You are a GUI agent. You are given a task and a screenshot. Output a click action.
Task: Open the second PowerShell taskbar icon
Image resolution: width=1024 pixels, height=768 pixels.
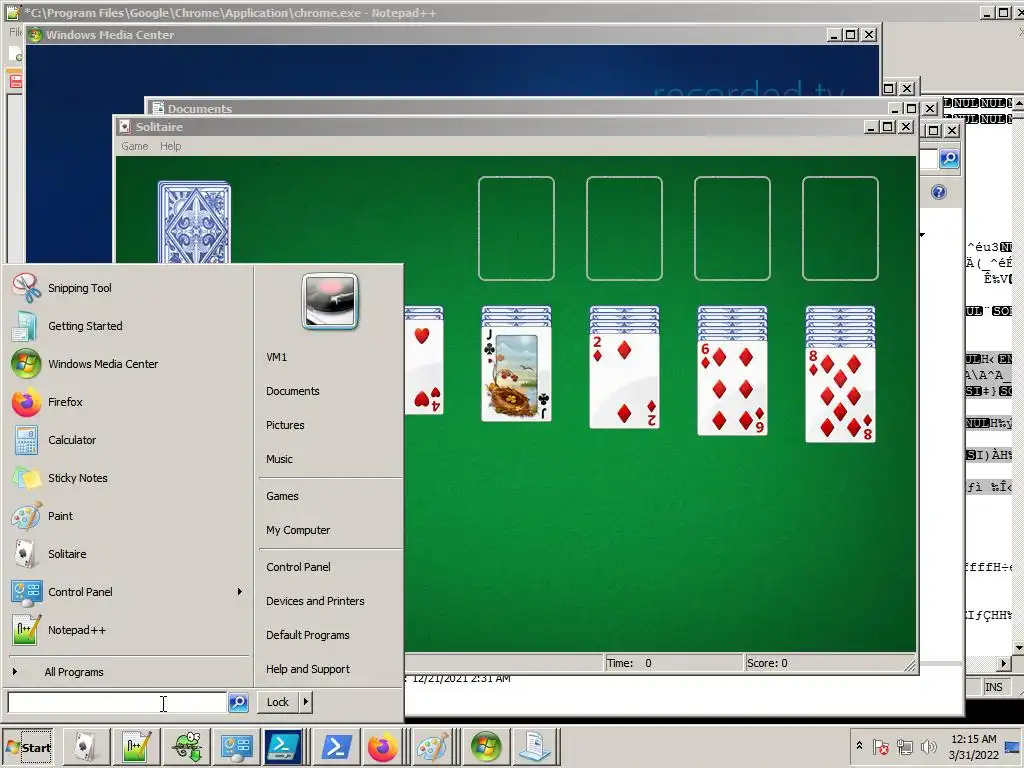point(336,746)
